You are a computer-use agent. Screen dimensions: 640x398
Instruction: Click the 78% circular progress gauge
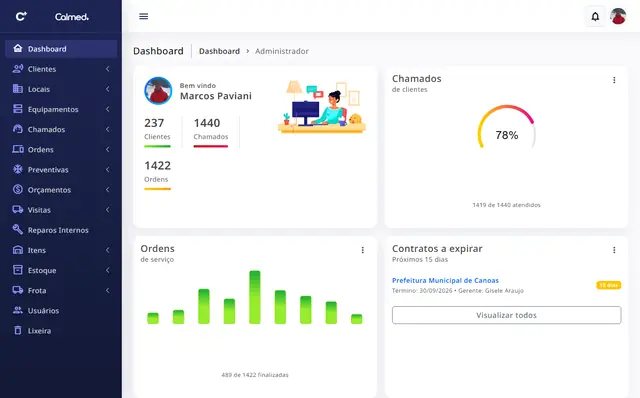(x=507, y=128)
